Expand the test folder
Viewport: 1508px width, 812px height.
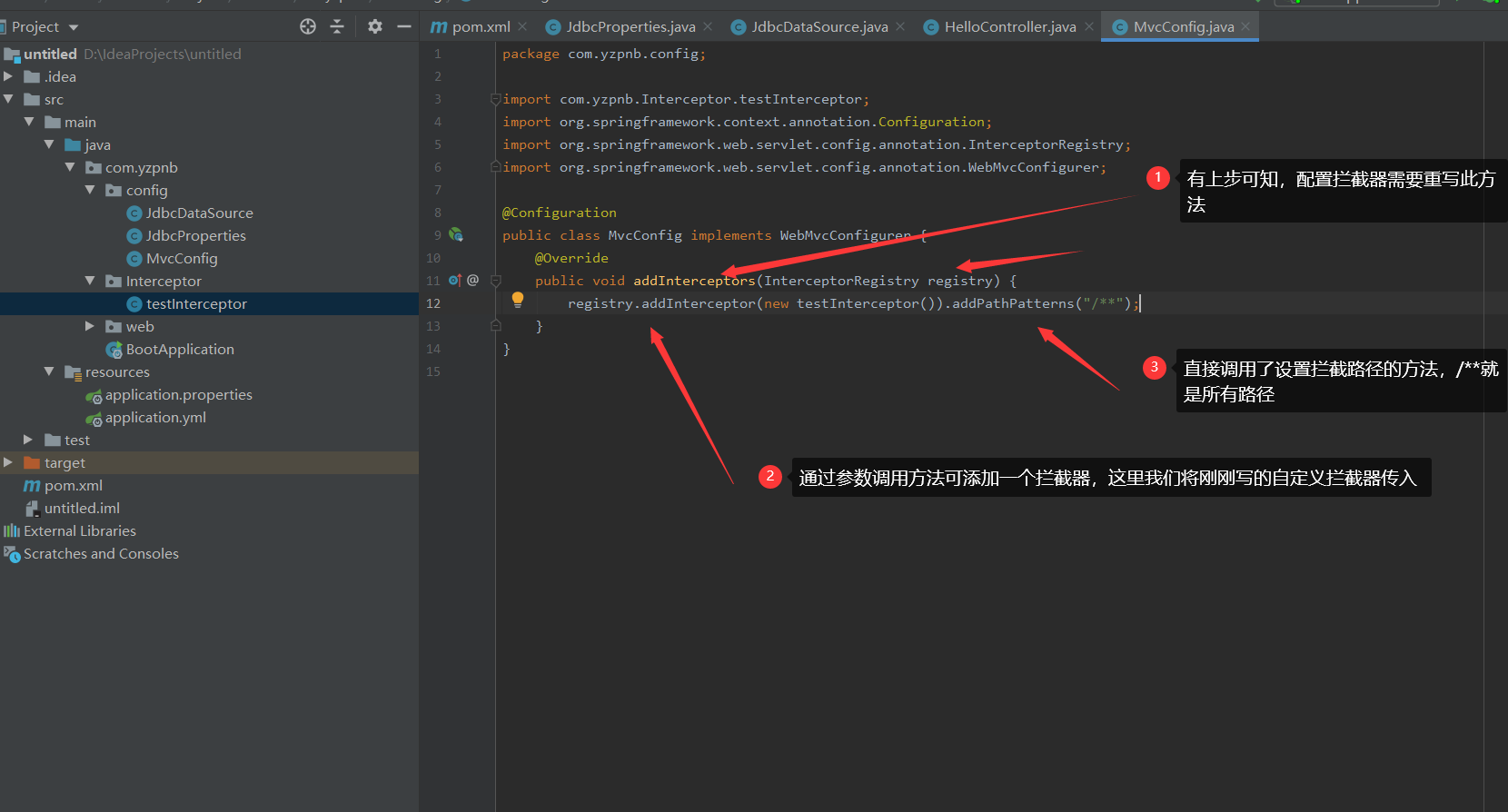(x=29, y=440)
